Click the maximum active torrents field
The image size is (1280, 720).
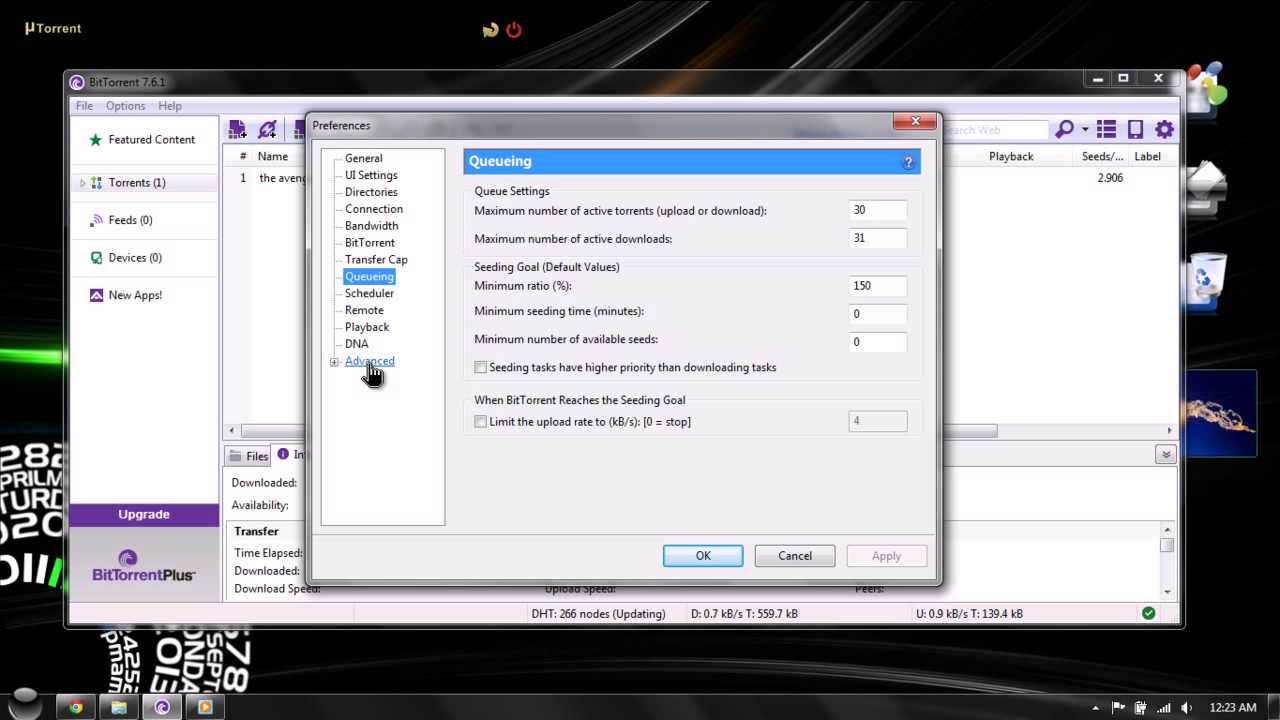877,210
